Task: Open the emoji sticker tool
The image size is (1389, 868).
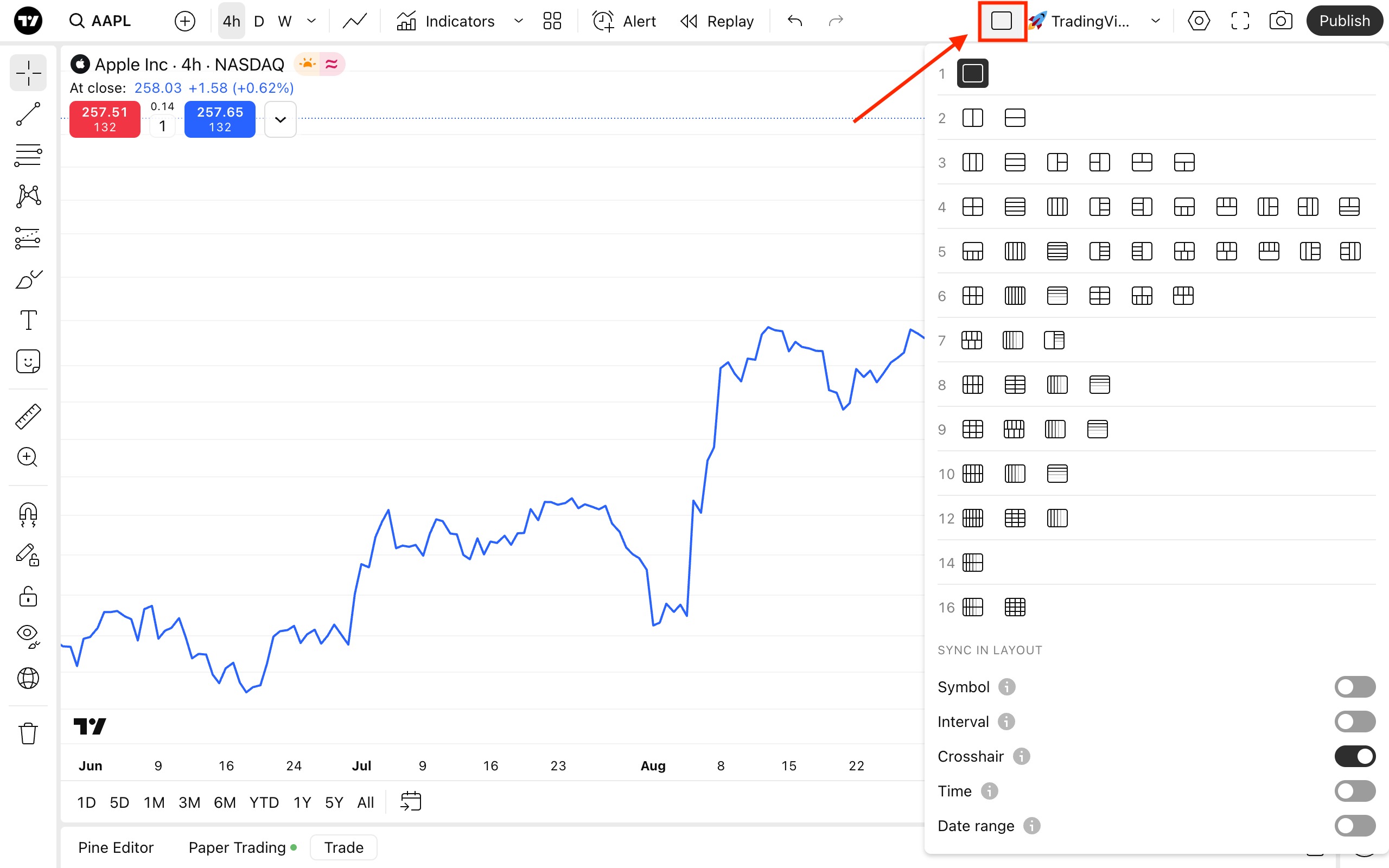Action: point(28,362)
